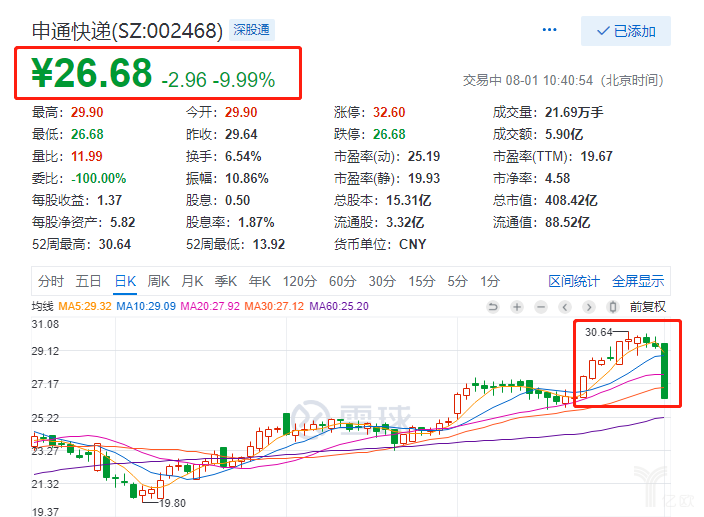Click the 货币单位 CNY text
Viewport: 704px width, 517px height.
click(x=413, y=244)
